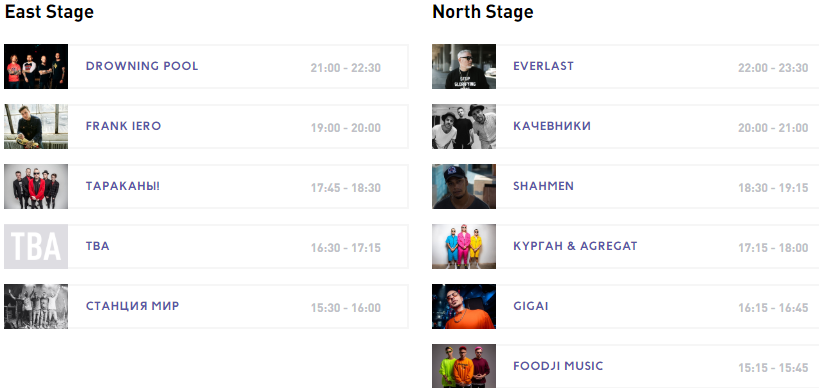Follow the FRANK IERO name link

click(x=123, y=126)
